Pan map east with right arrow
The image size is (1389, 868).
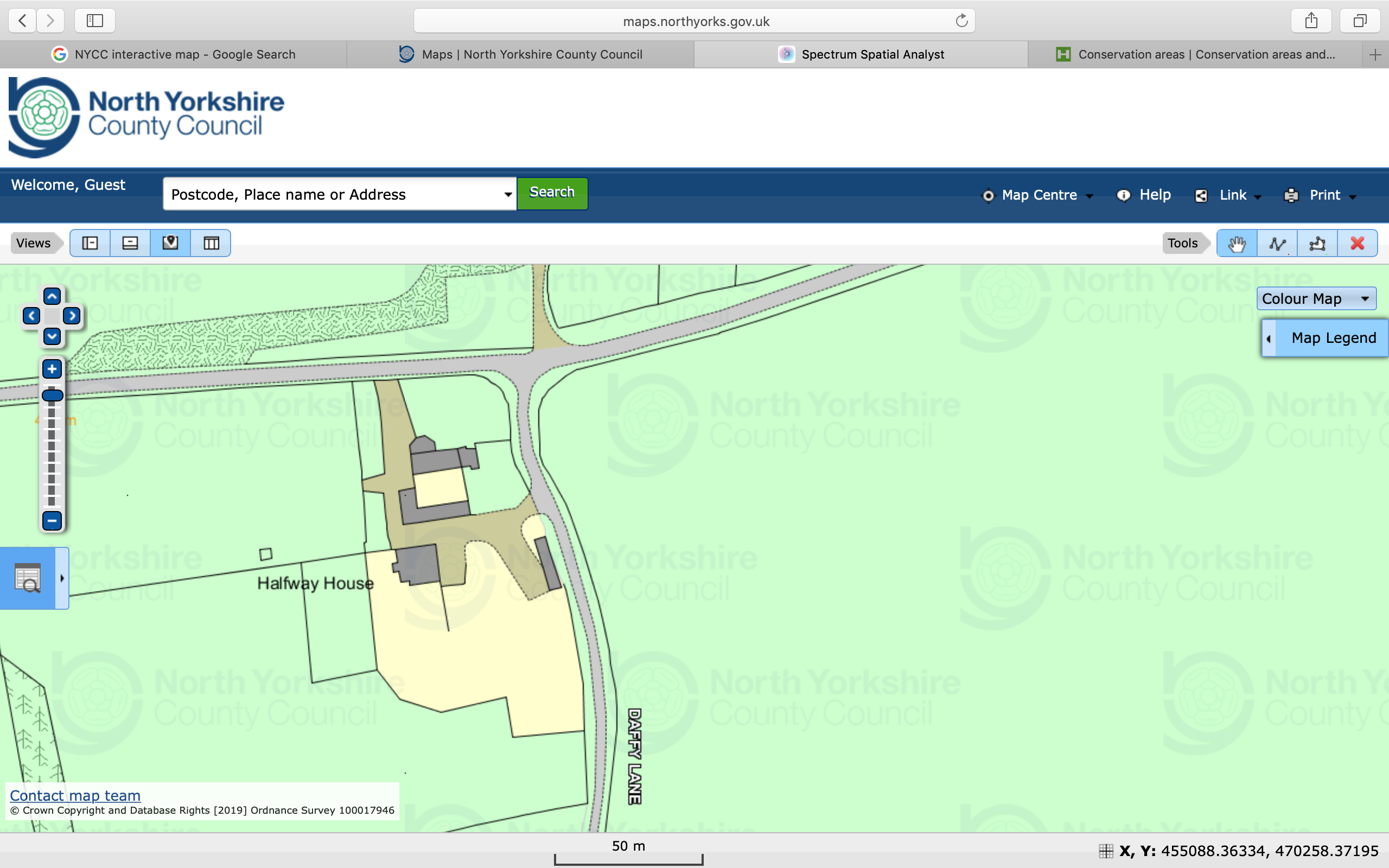(72, 316)
